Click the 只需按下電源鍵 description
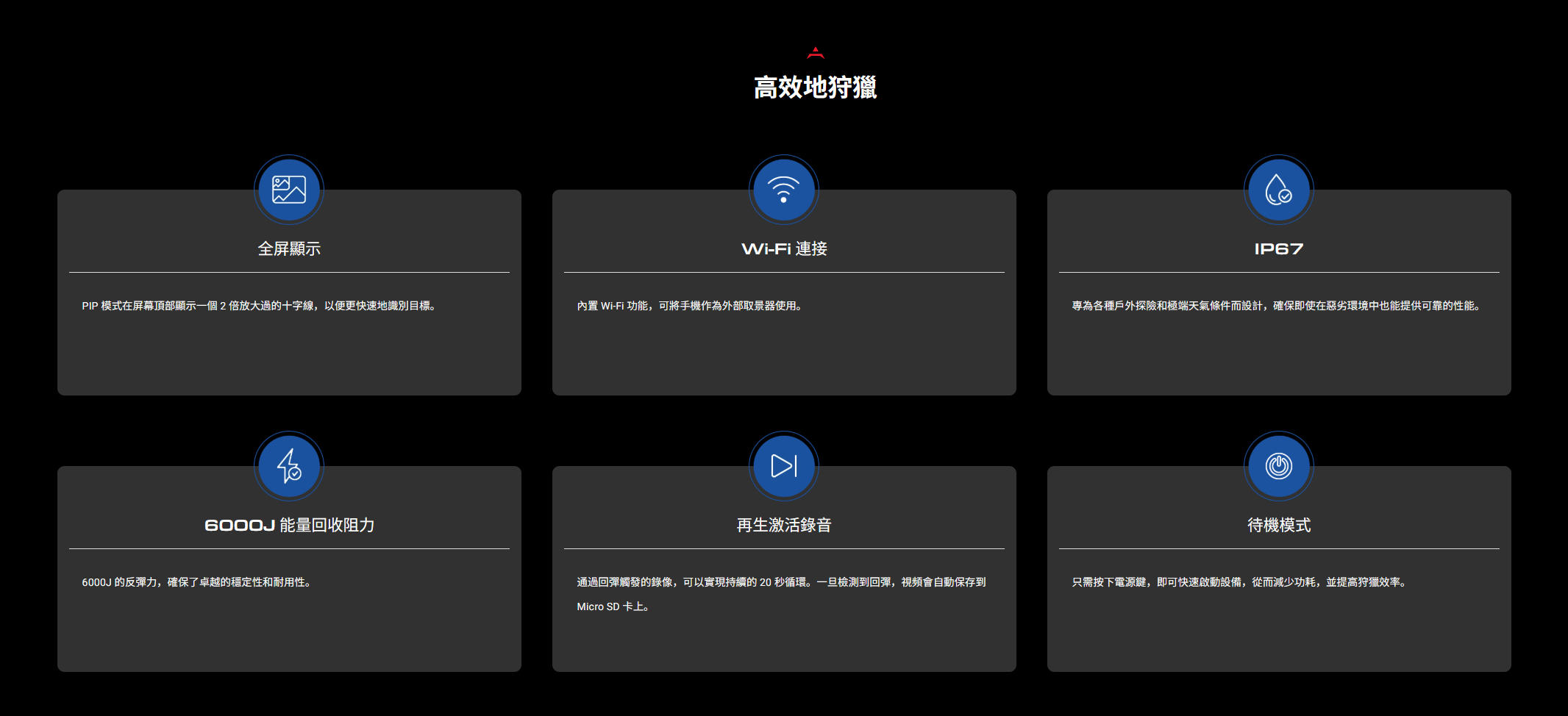 point(1240,582)
